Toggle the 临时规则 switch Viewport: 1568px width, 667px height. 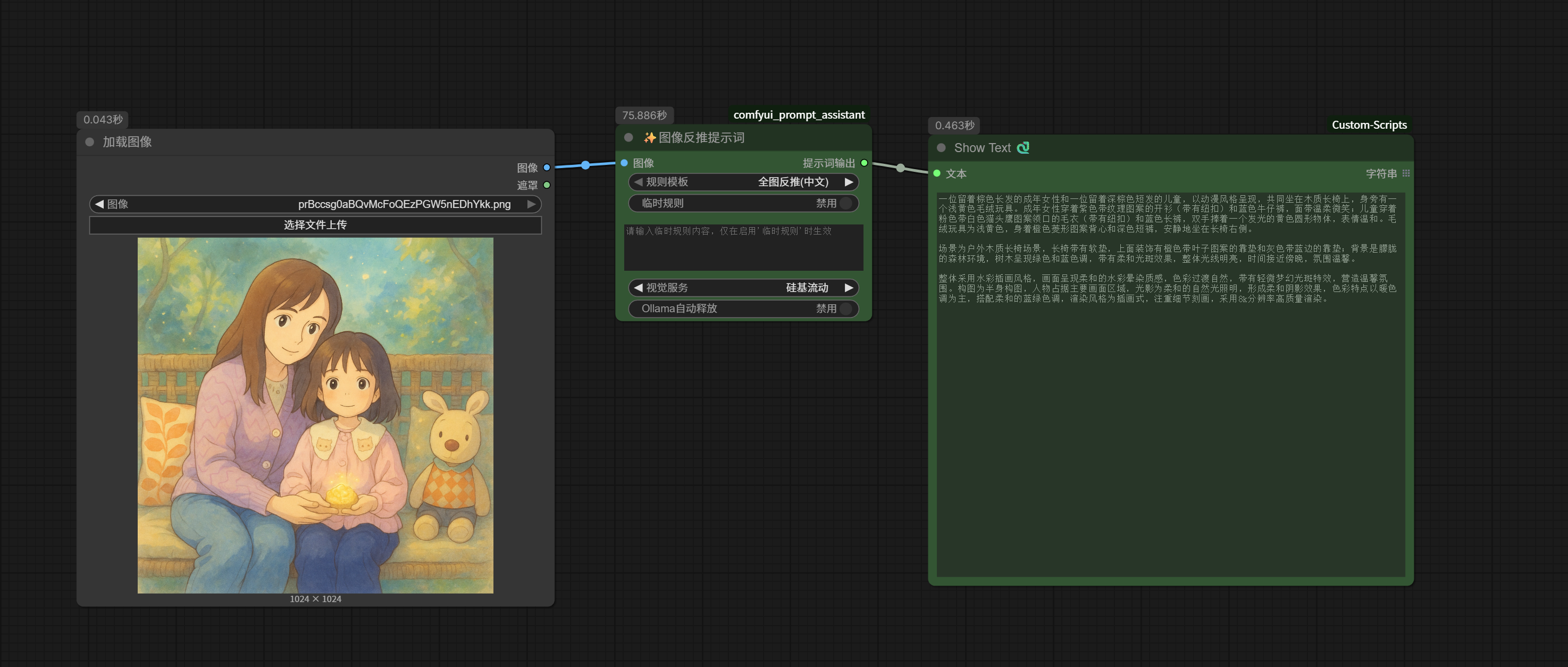click(845, 203)
